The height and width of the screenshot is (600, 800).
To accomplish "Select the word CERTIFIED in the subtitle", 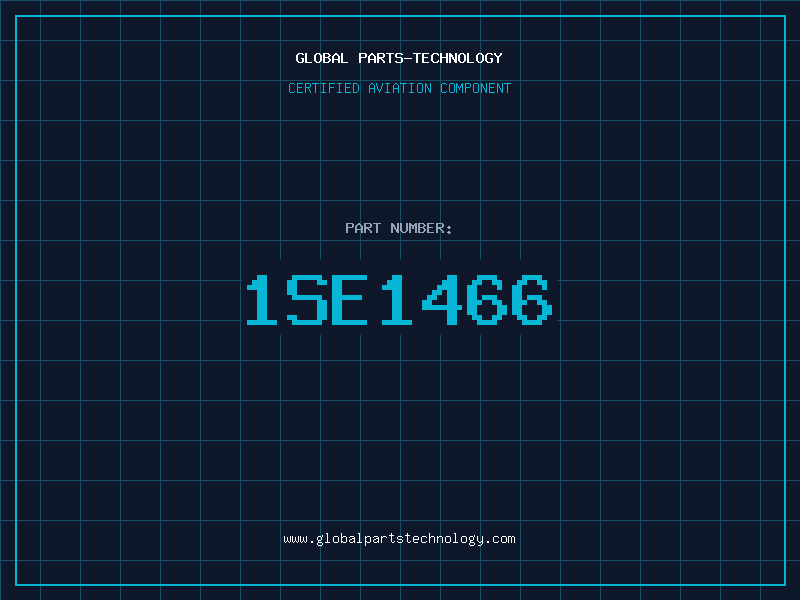I will tap(324, 88).
